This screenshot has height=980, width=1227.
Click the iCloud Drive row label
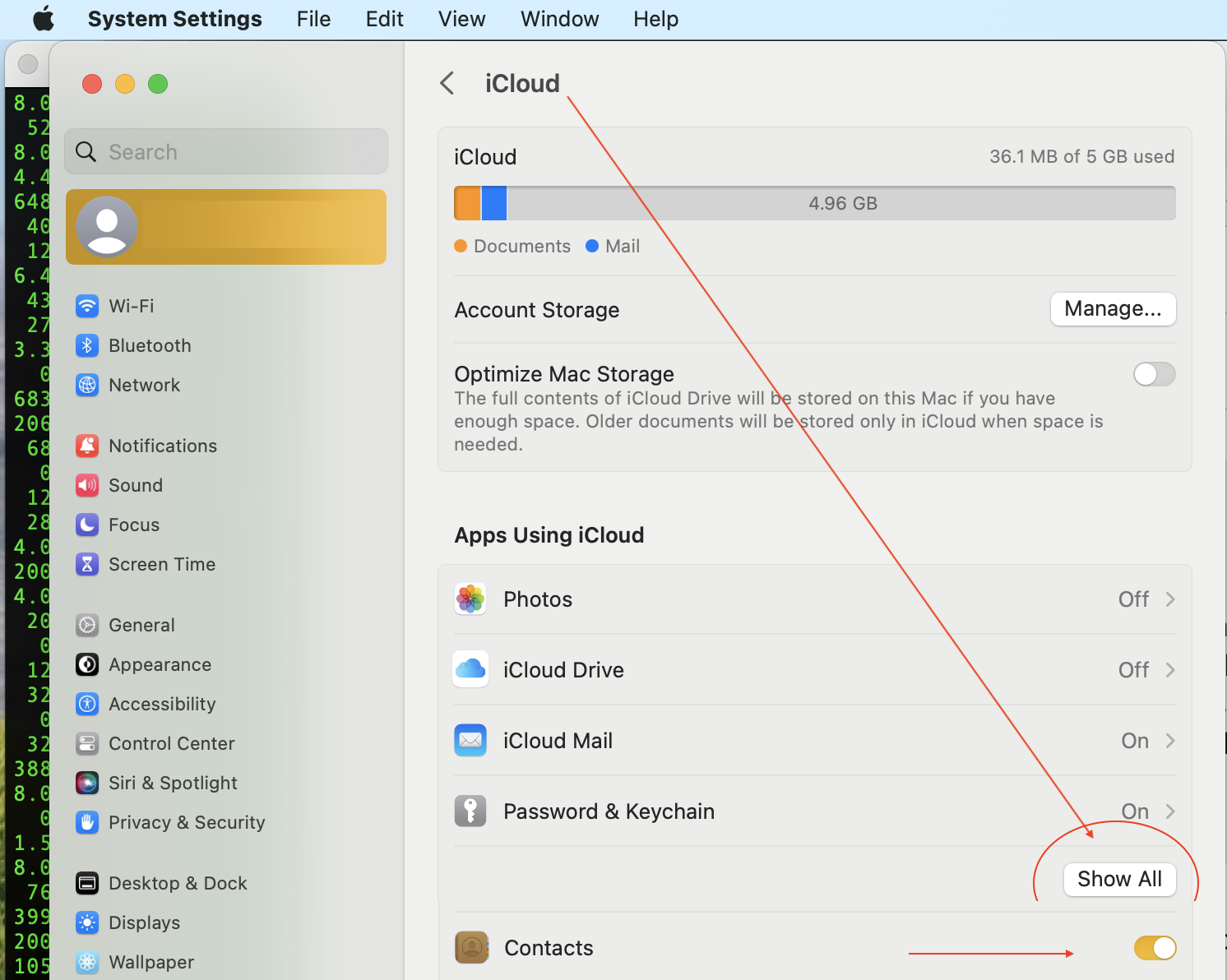click(563, 670)
